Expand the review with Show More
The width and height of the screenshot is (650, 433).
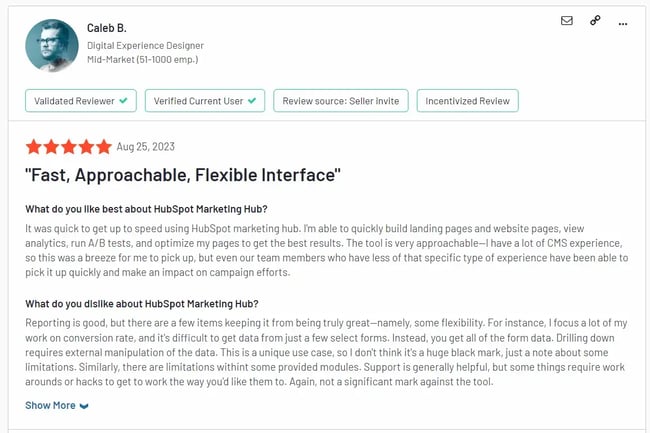(x=50, y=405)
